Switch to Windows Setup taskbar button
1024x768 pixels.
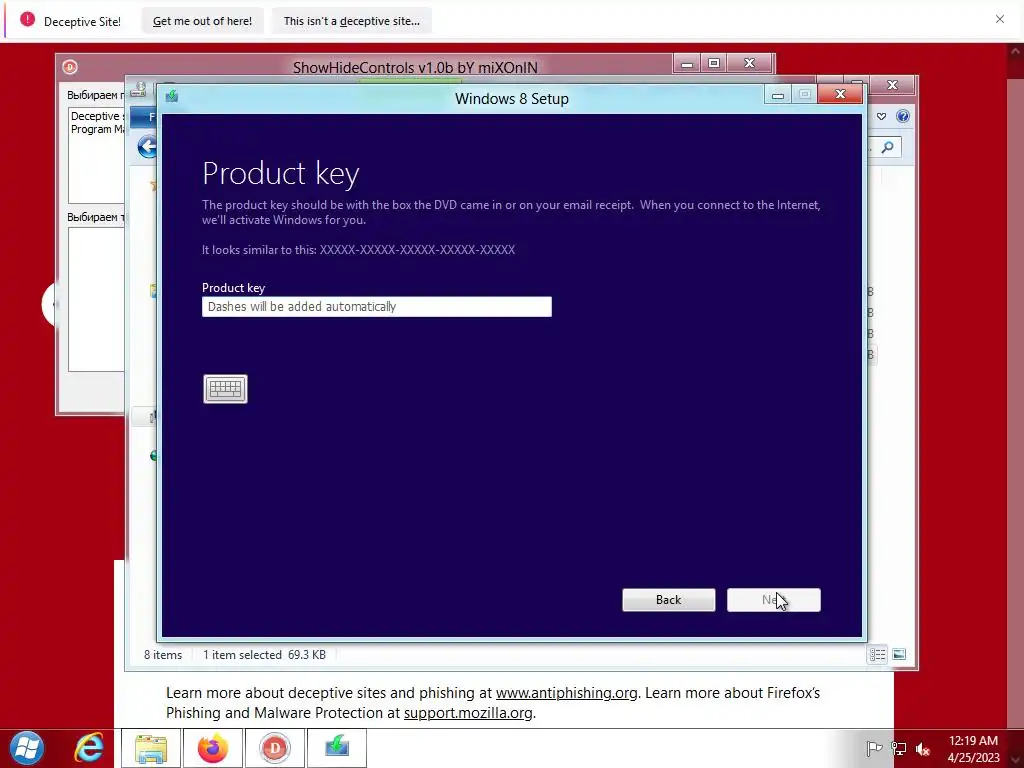(x=336, y=748)
